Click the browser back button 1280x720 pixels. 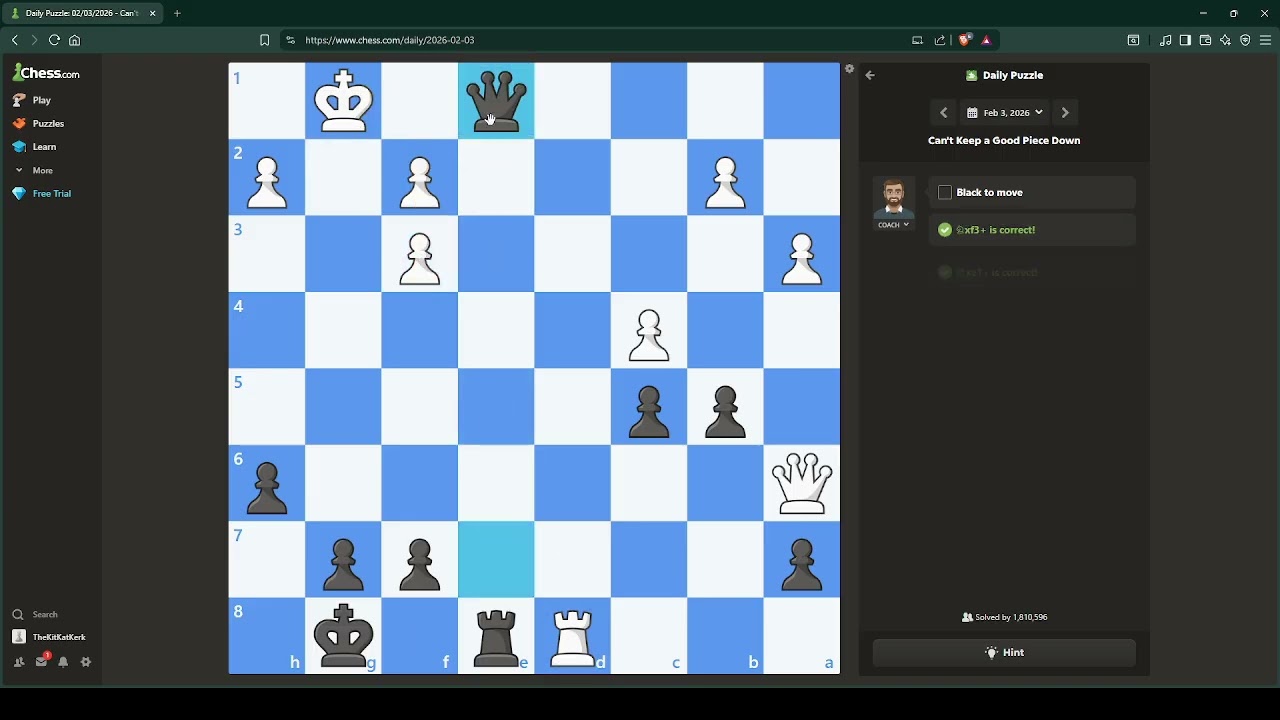pyautogui.click(x=14, y=40)
